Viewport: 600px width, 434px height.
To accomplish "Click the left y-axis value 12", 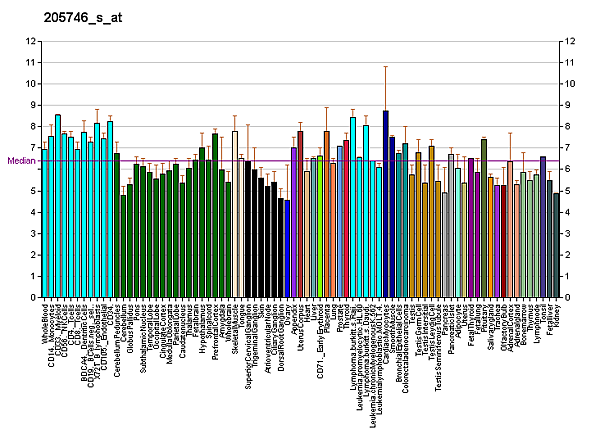I will pos(33,42).
